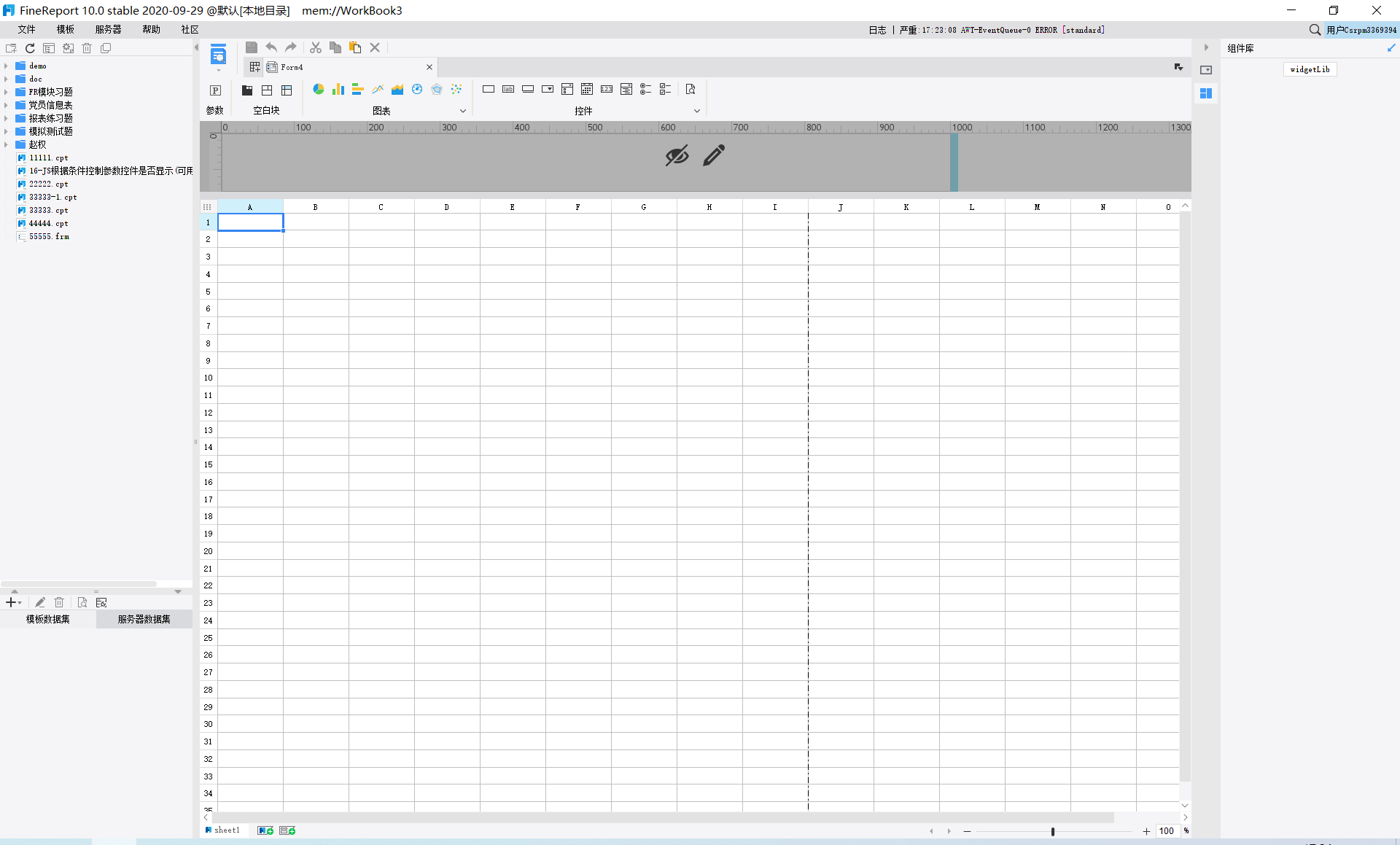Expand the 党员信息表 folder
Image resolution: width=1400 pixels, height=845 pixels.
[6, 105]
